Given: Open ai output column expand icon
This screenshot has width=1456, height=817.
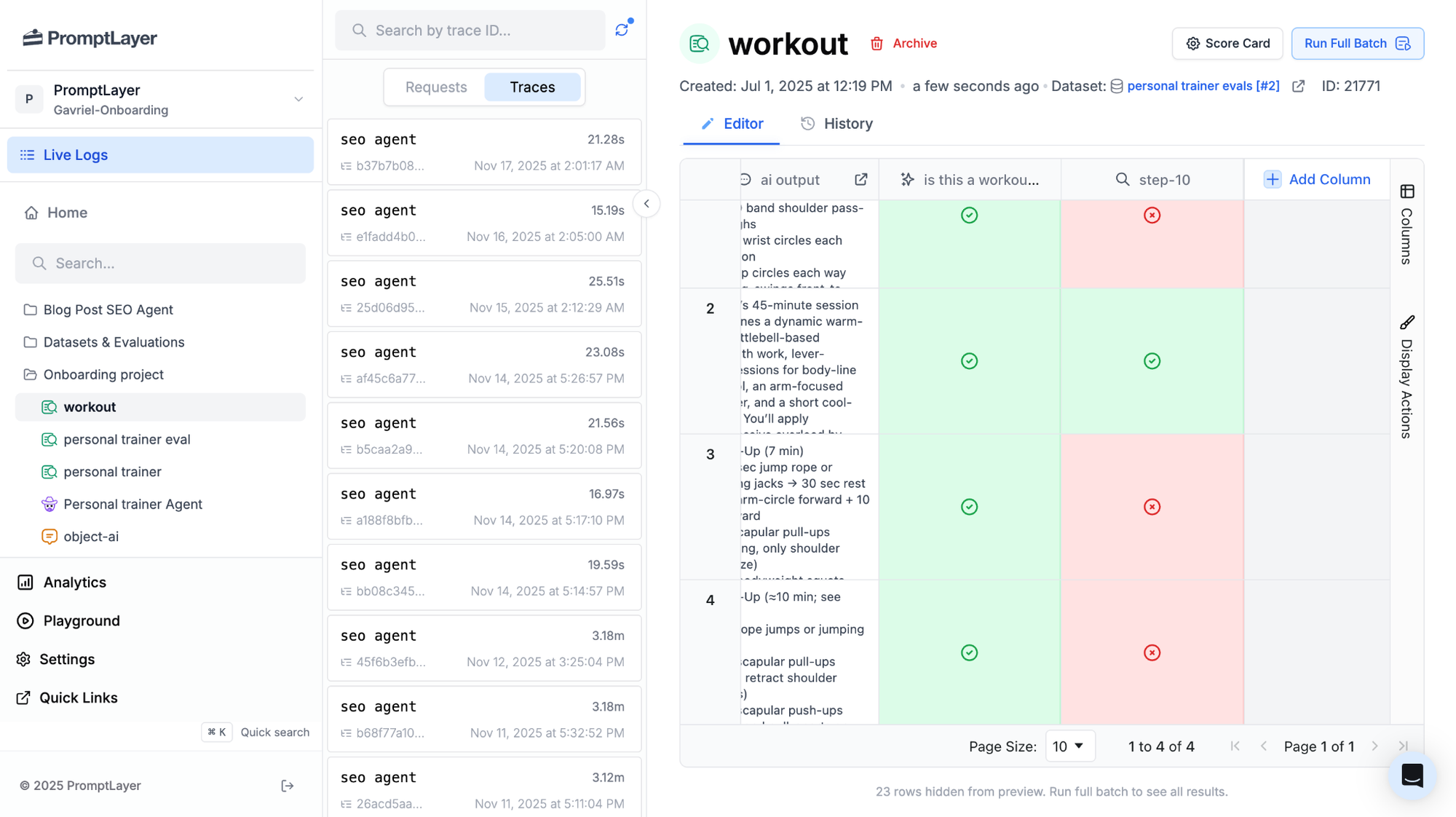Looking at the screenshot, I should [x=860, y=179].
